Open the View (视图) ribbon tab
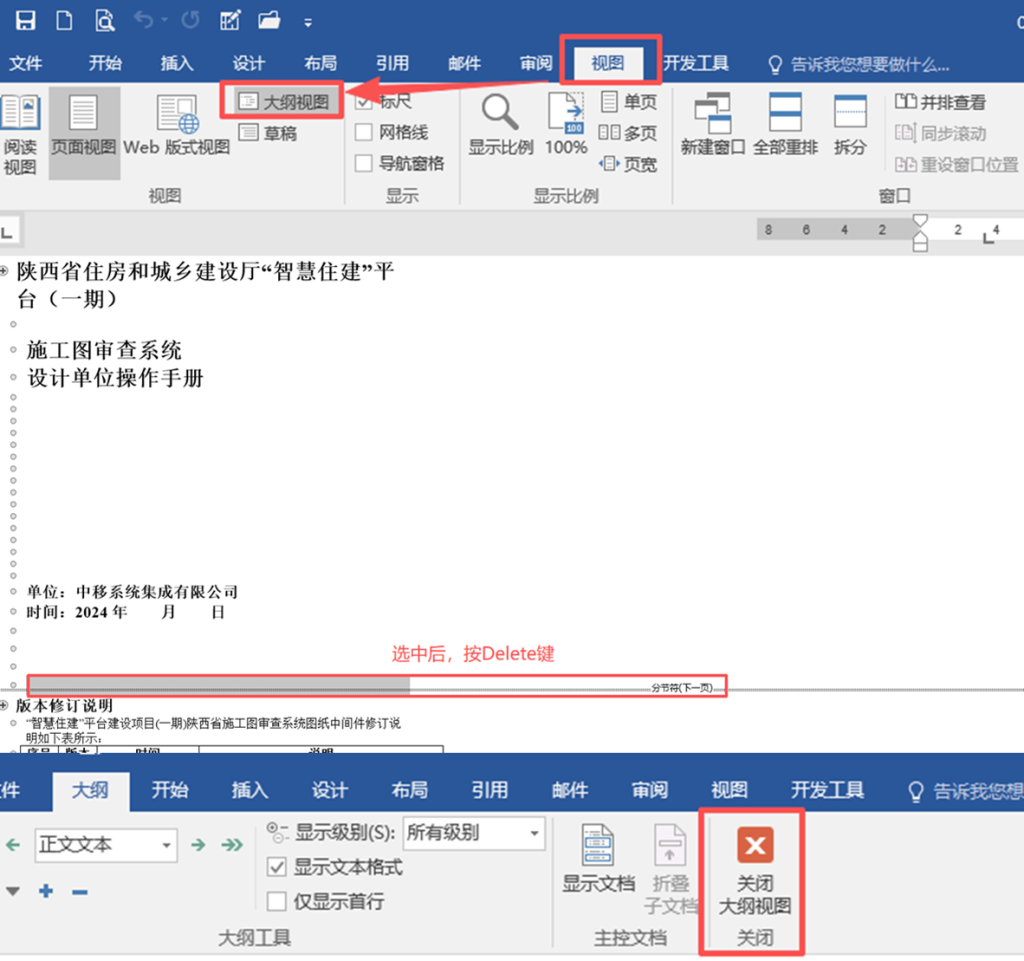This screenshot has height=961, width=1024. [608, 63]
